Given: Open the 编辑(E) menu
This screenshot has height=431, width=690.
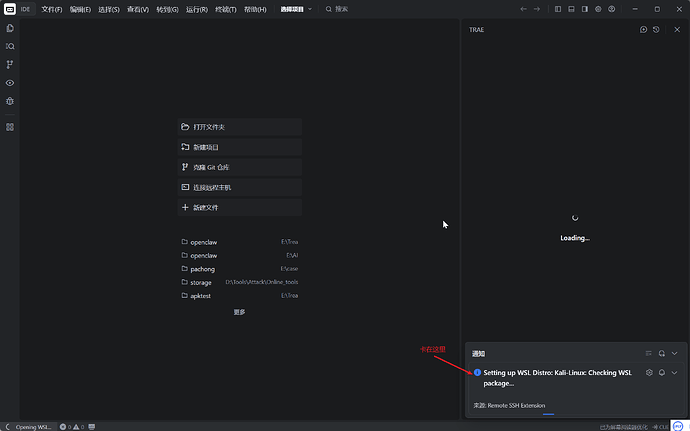Looking at the screenshot, I should (x=80, y=9).
